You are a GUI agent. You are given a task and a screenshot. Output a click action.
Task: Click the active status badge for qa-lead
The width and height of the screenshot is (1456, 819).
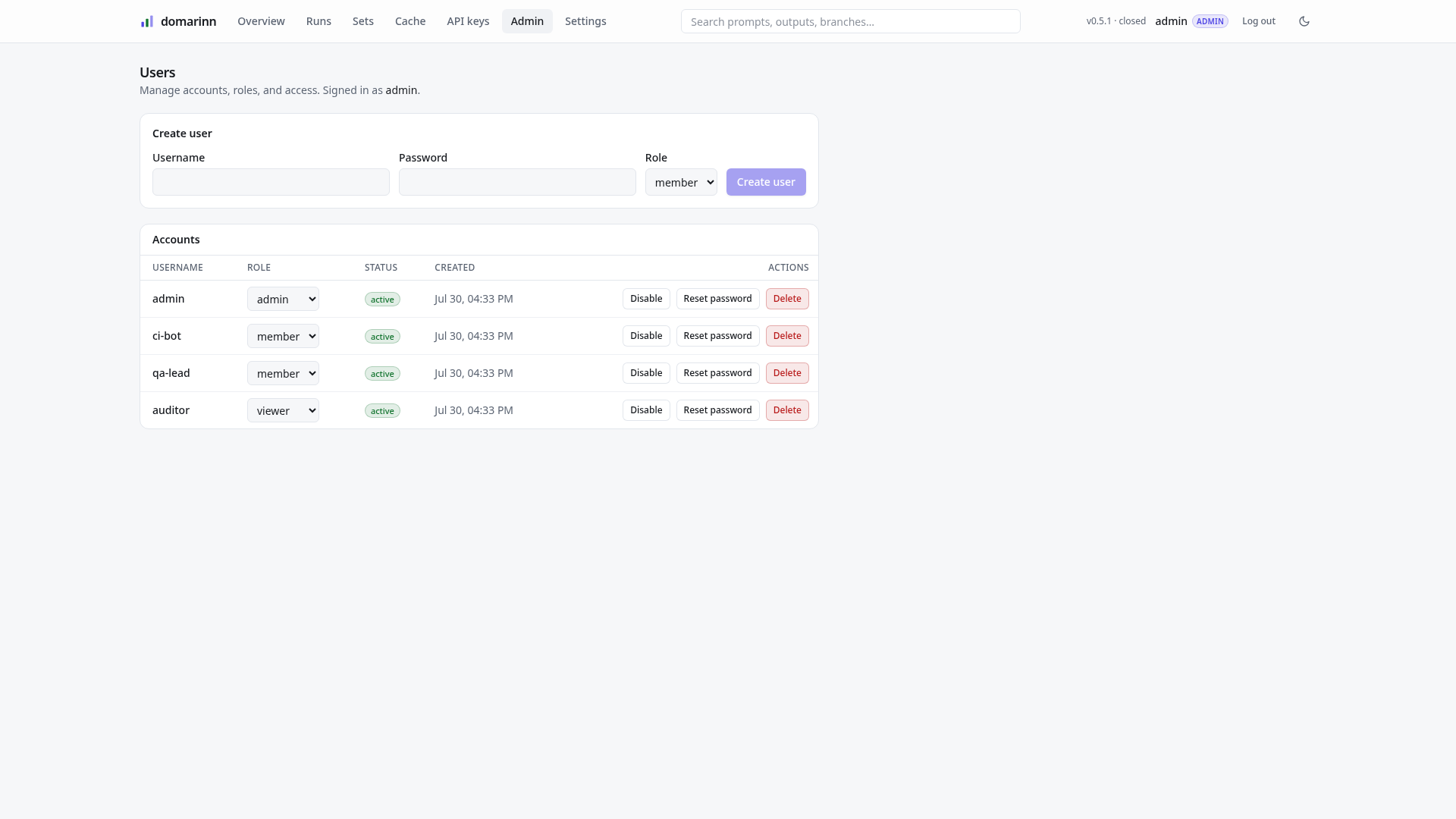[x=382, y=374]
